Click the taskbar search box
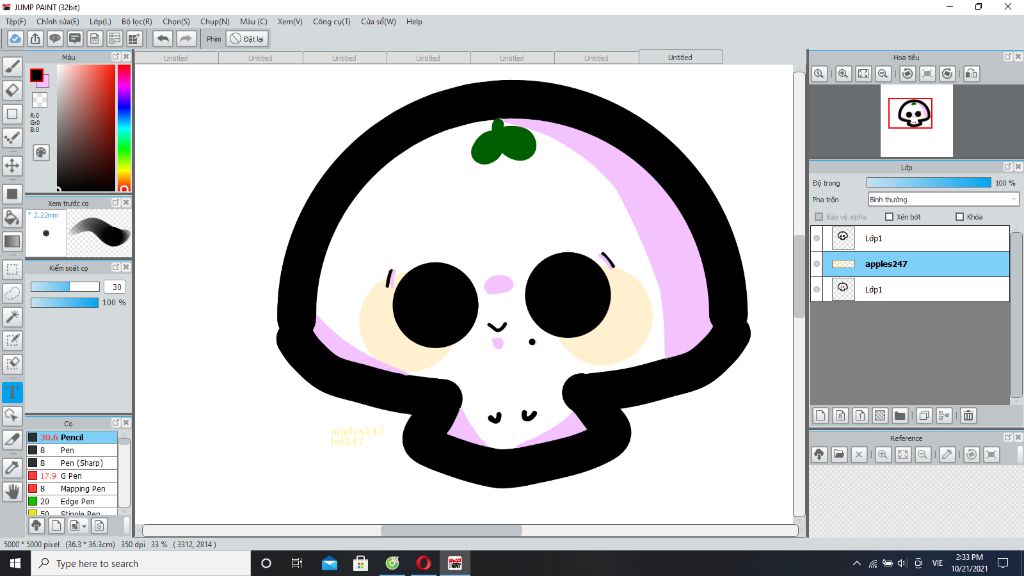The width and height of the screenshot is (1024, 576). click(140, 563)
